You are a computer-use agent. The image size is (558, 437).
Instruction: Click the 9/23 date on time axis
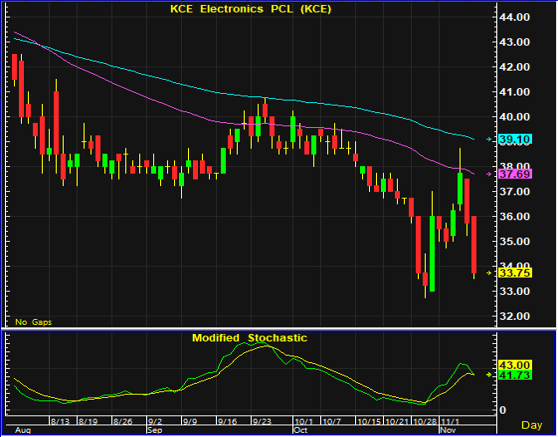262,422
